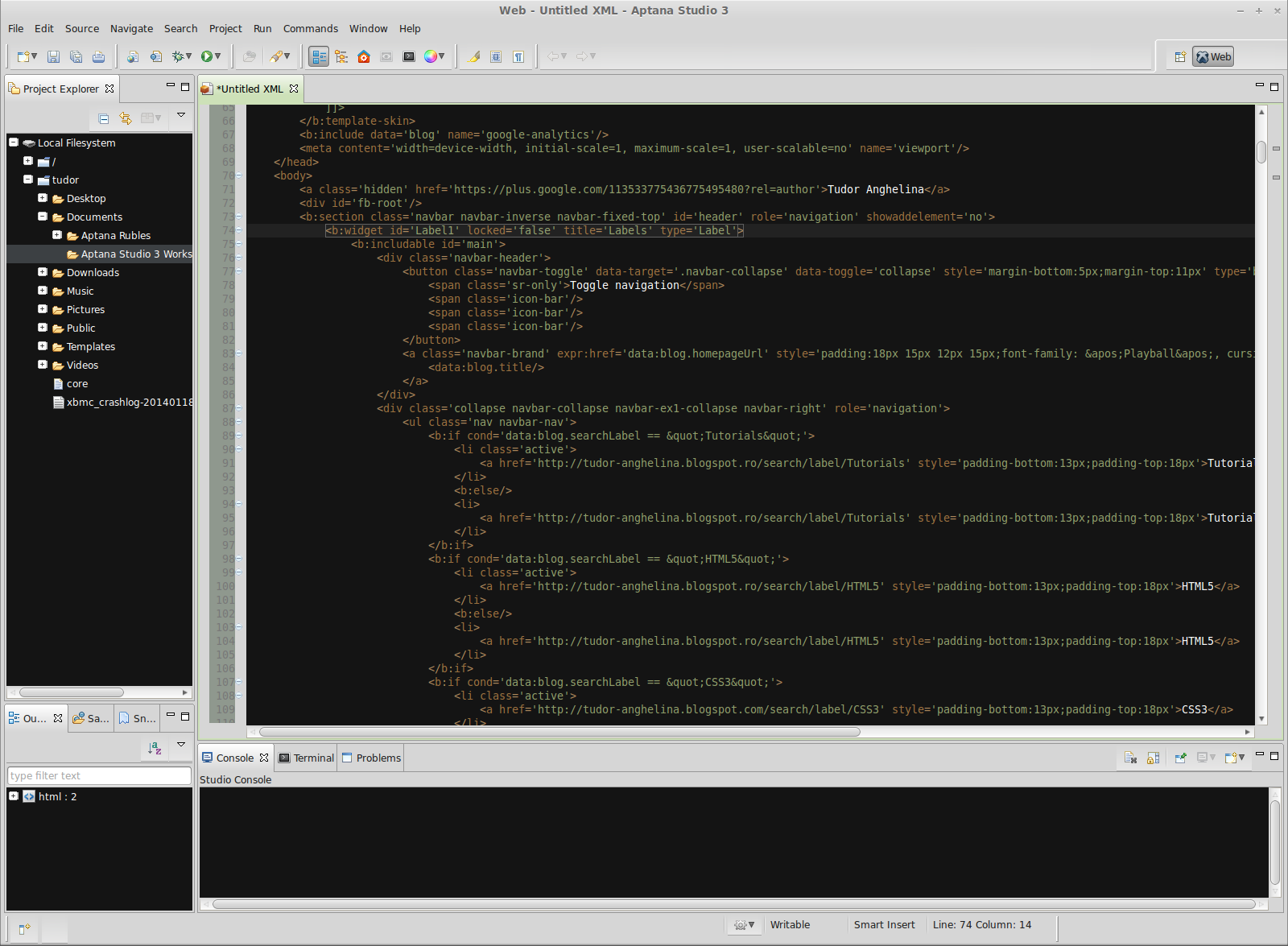
Task: Collapse the Local Filesystem tree node
Action: (14, 143)
